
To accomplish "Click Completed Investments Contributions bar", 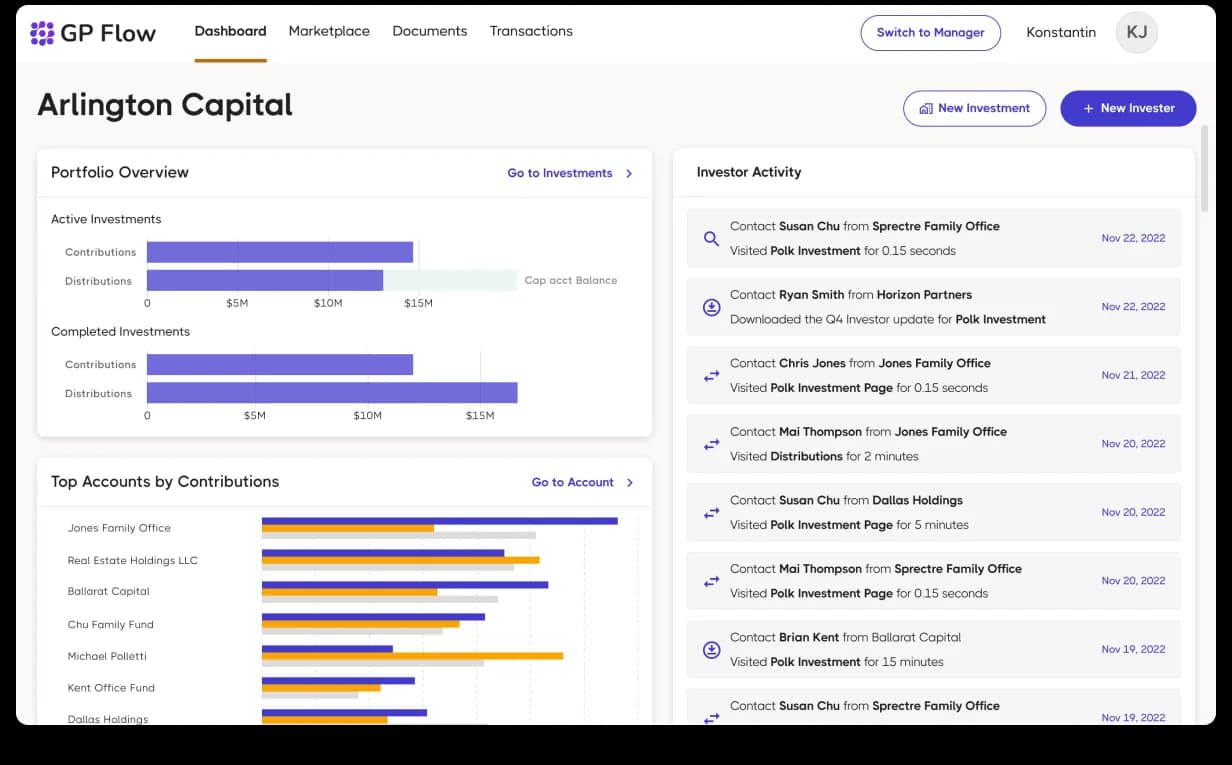I will coord(280,364).
